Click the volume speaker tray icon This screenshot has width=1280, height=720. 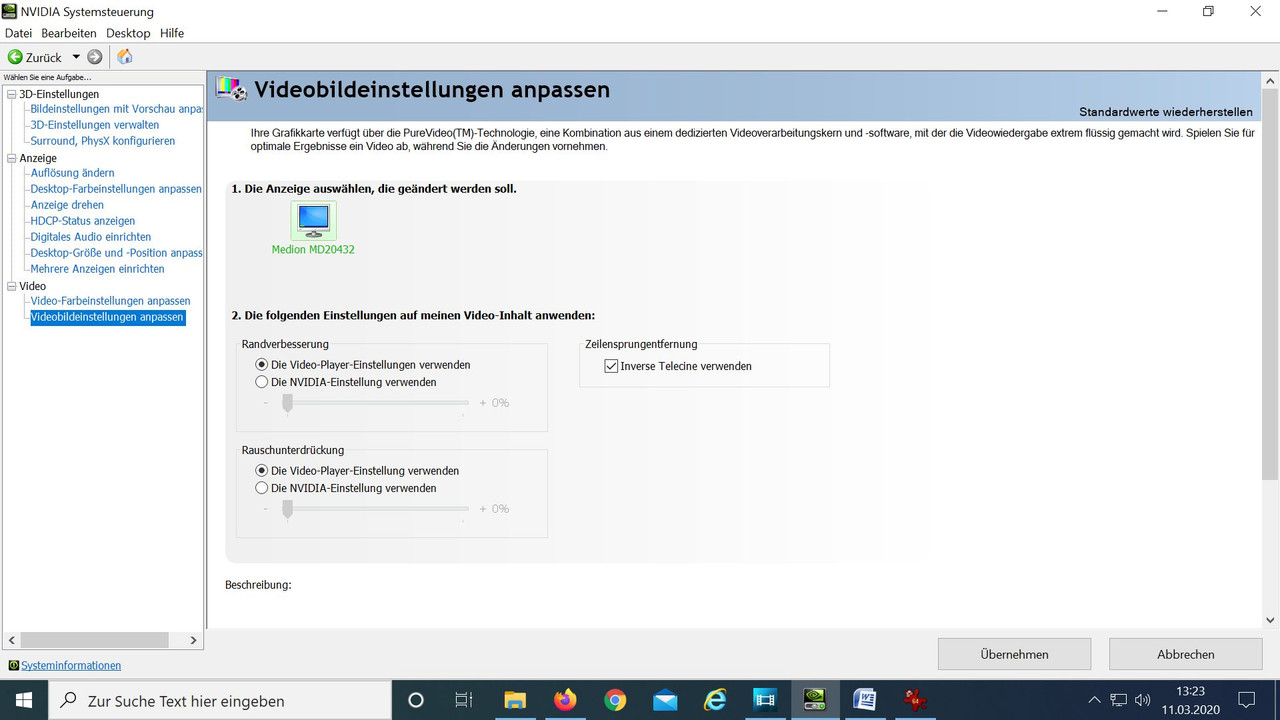1143,700
